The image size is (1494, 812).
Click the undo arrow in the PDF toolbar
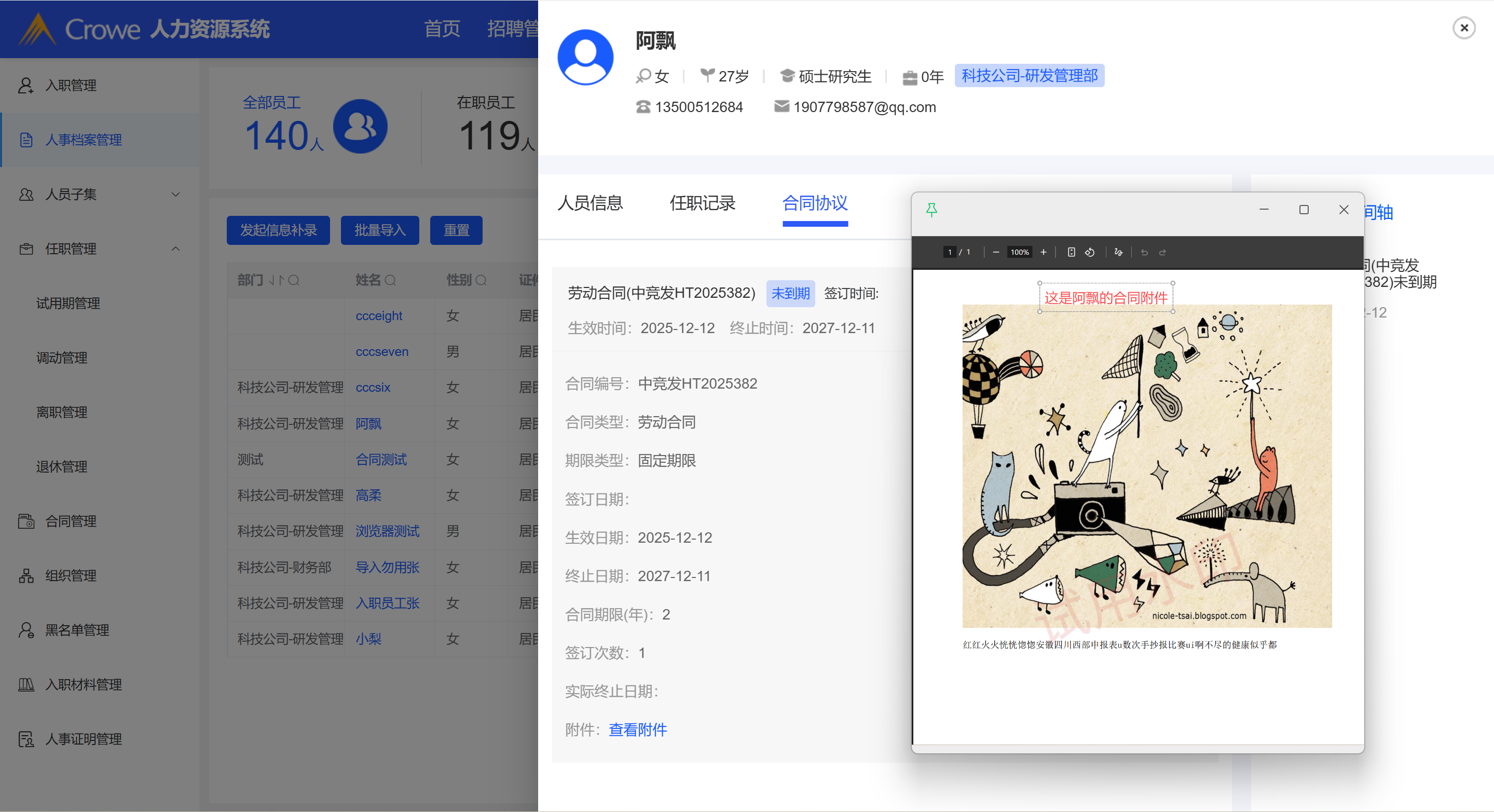coord(1144,252)
